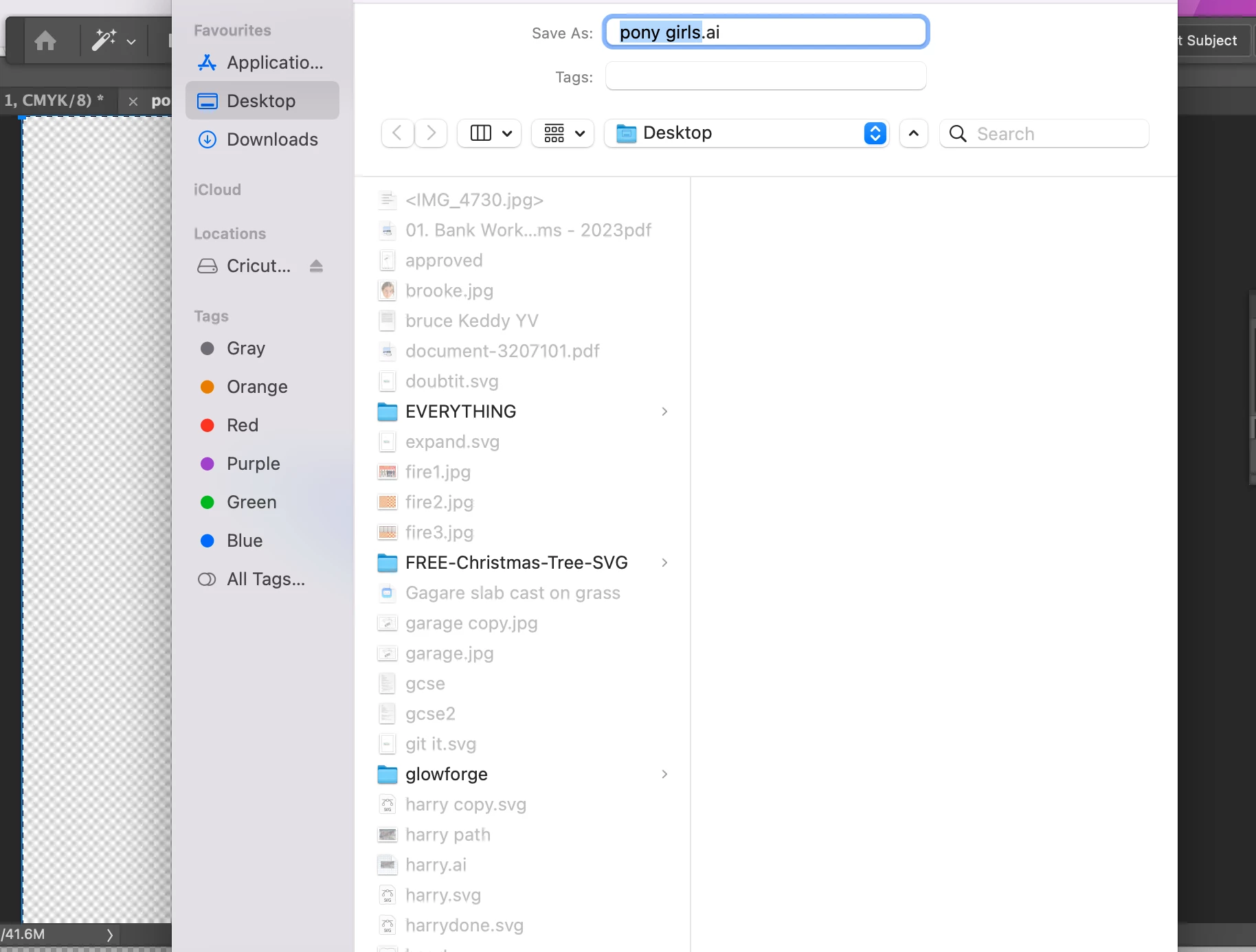The height and width of the screenshot is (952, 1256).
Task: Select Desktop in the sidebar
Action: [x=262, y=101]
